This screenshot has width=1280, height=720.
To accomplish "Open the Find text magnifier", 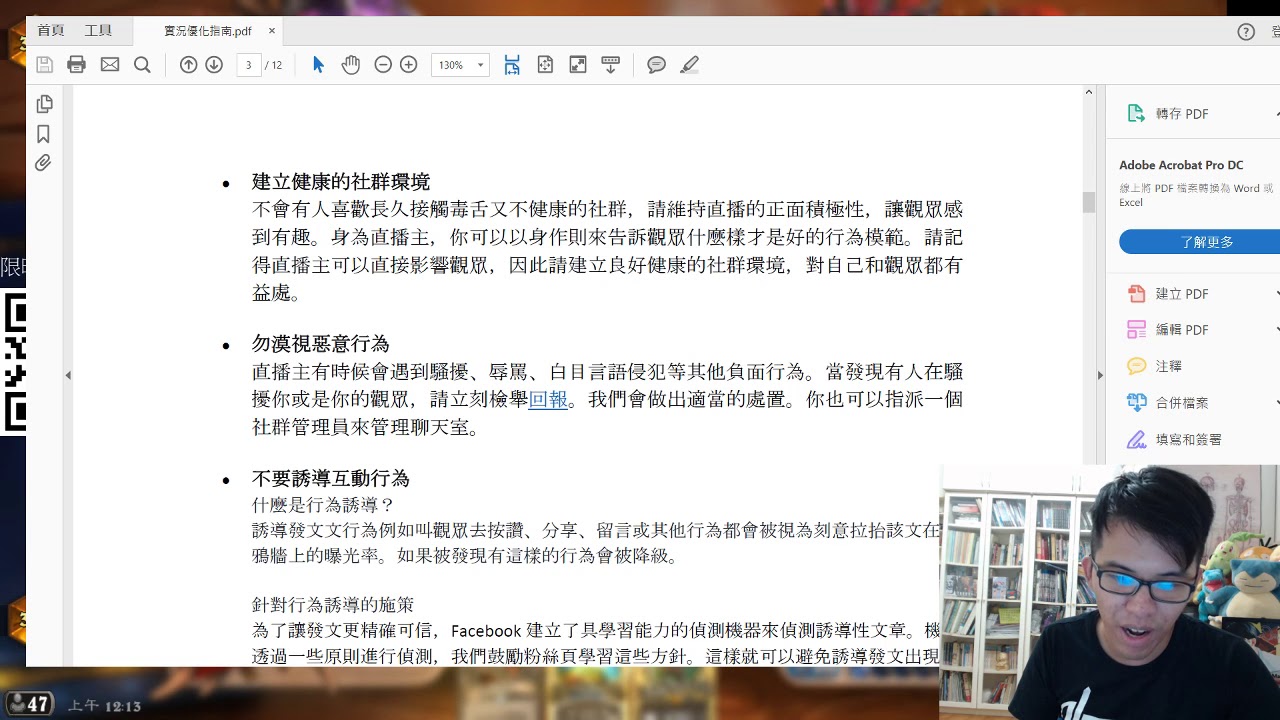I will pos(142,65).
